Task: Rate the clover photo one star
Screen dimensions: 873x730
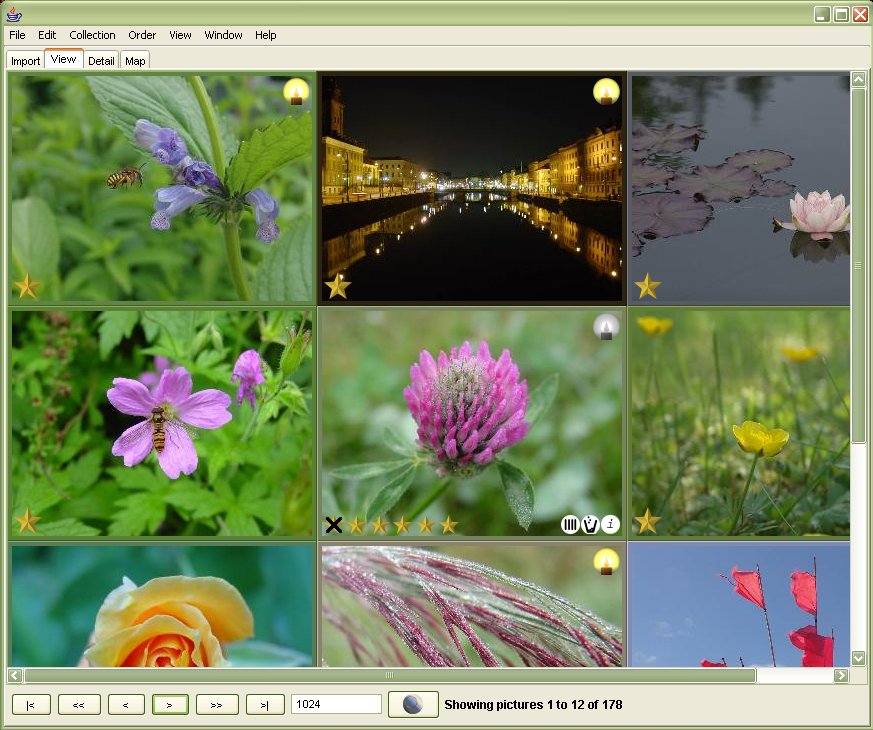Action: coord(356,525)
